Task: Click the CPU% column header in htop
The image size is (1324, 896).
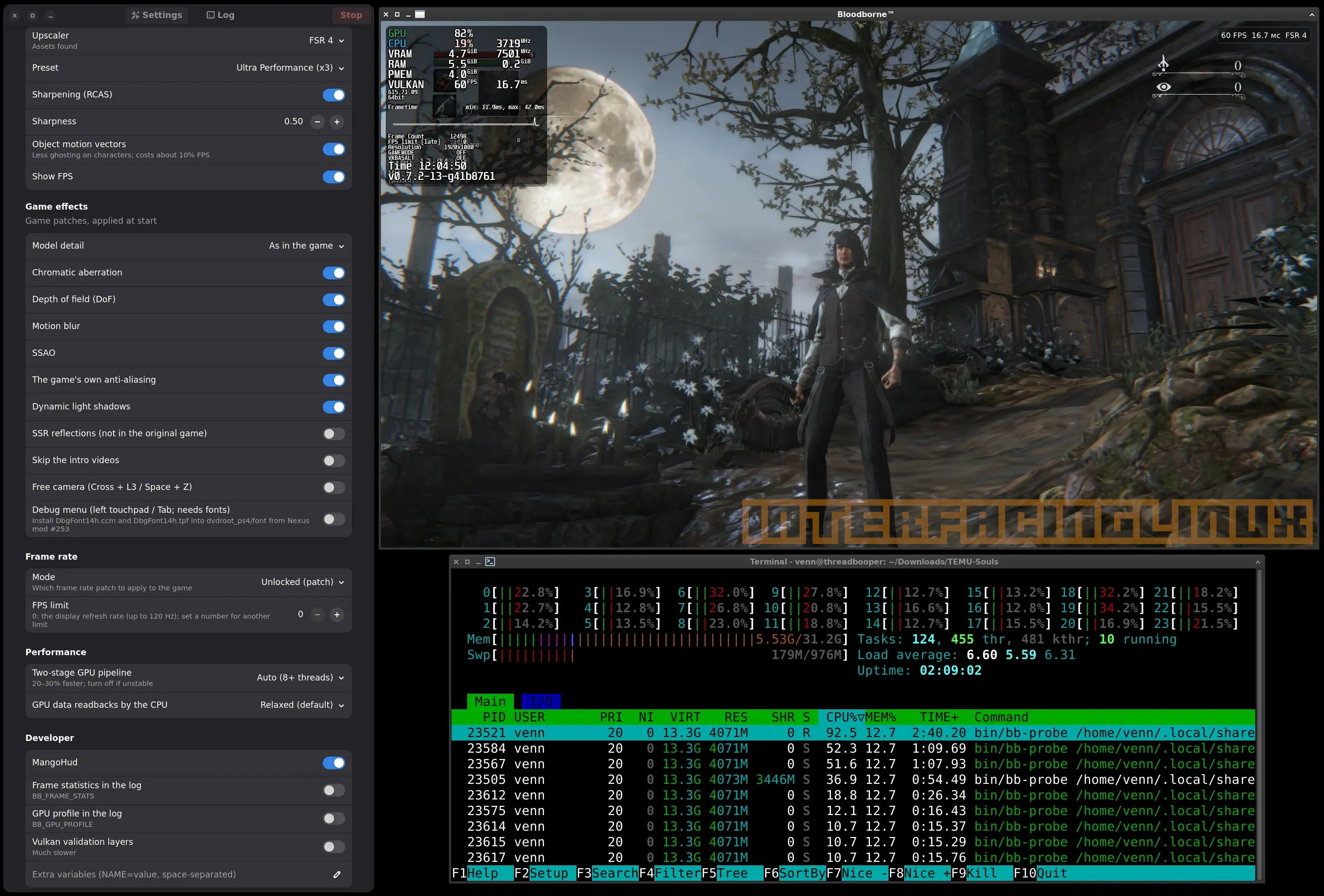Action: 841,717
